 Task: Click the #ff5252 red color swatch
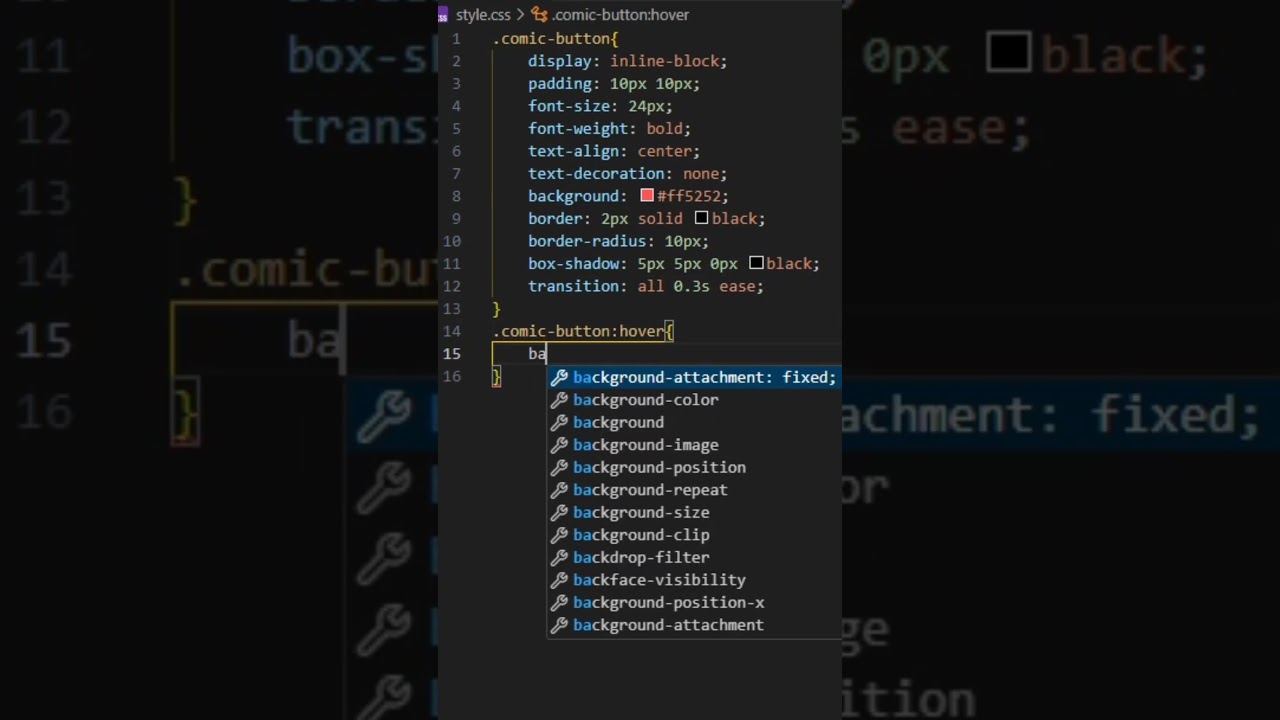pyautogui.click(x=647, y=196)
